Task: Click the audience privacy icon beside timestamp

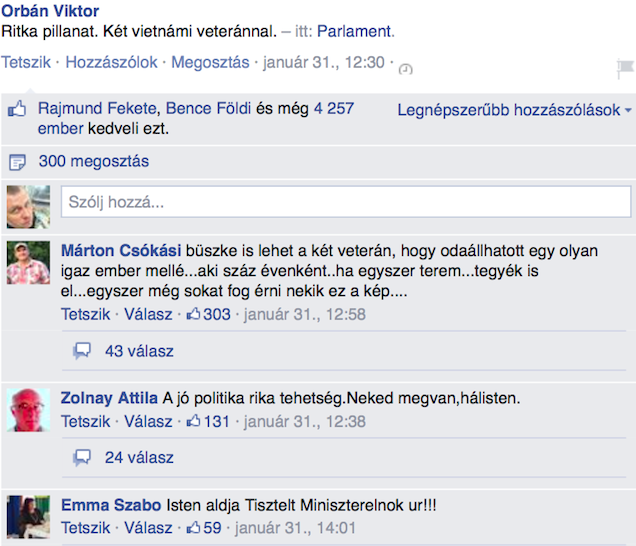Action: [x=406, y=67]
